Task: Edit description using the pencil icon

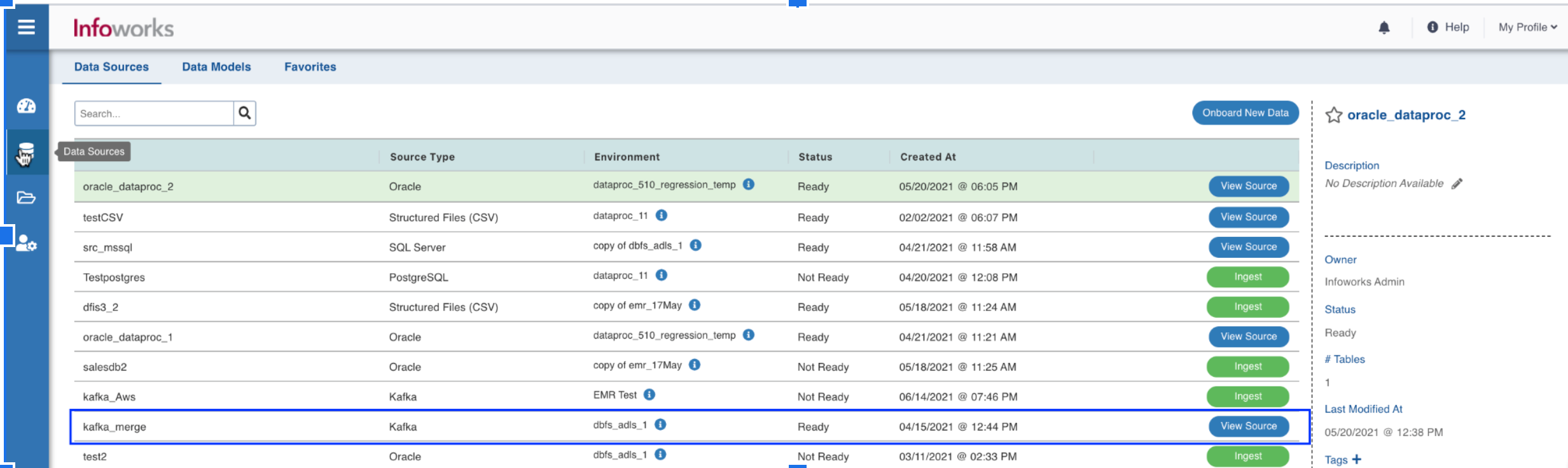Action: 1457,183
